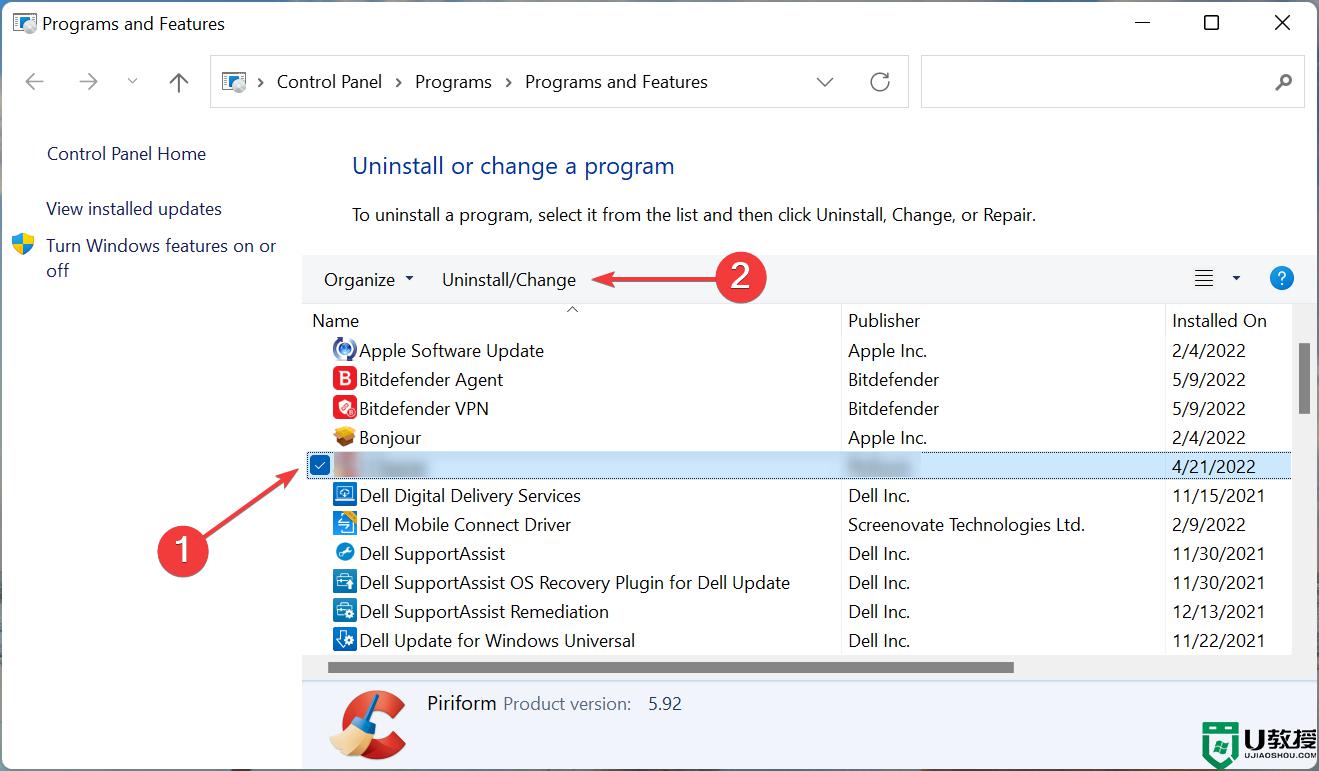Click the 11/15/2021 installed date cell
The height and width of the screenshot is (771, 1319).
pyautogui.click(x=1219, y=495)
